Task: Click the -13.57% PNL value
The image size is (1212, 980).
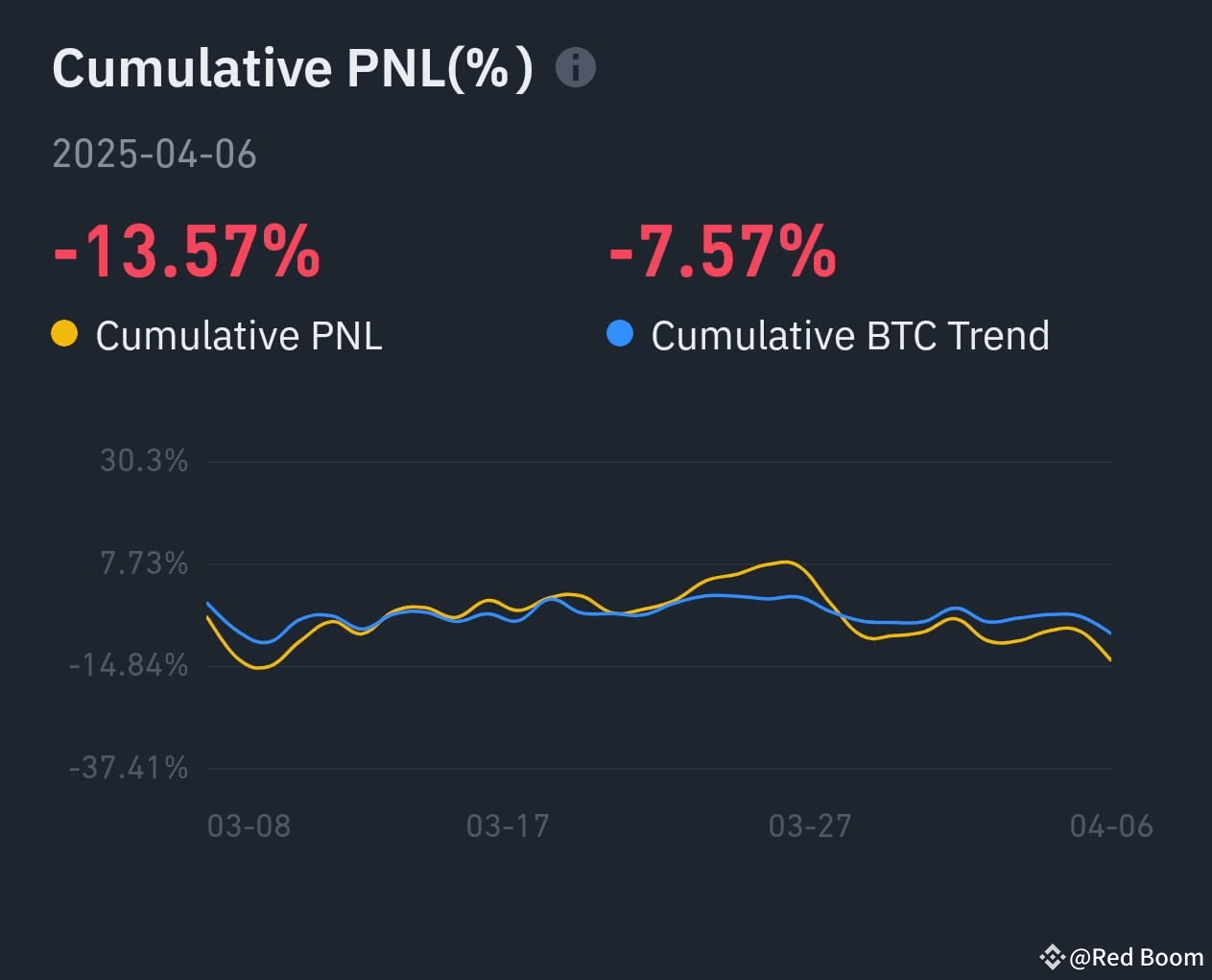Action: coord(187,251)
